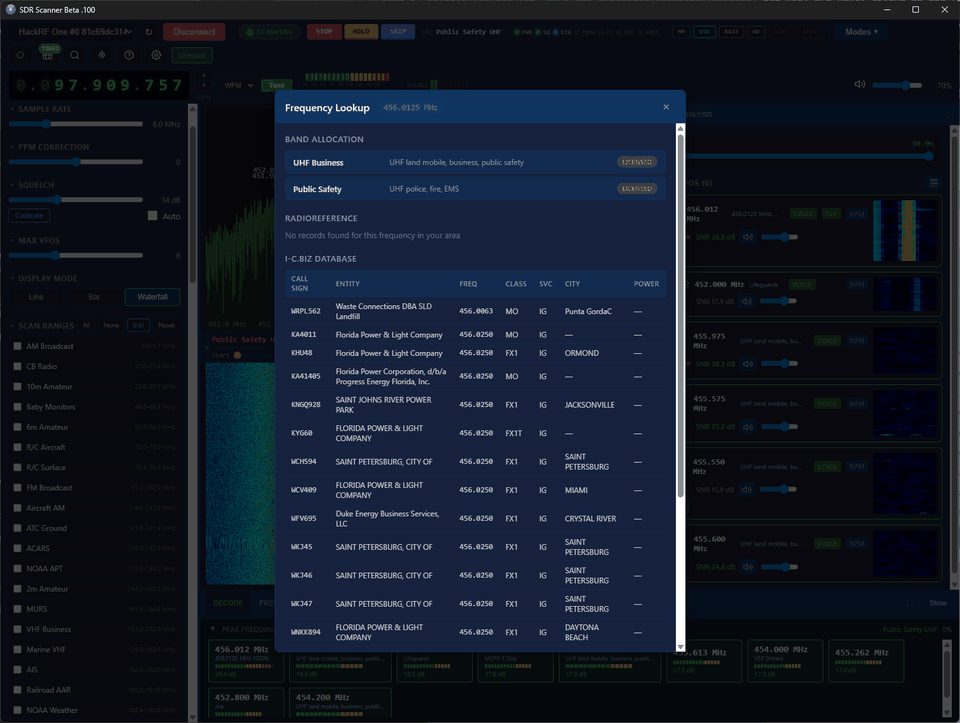Viewport: 960px width, 723px height.
Task: Select the Bar display mode
Action: [94, 297]
